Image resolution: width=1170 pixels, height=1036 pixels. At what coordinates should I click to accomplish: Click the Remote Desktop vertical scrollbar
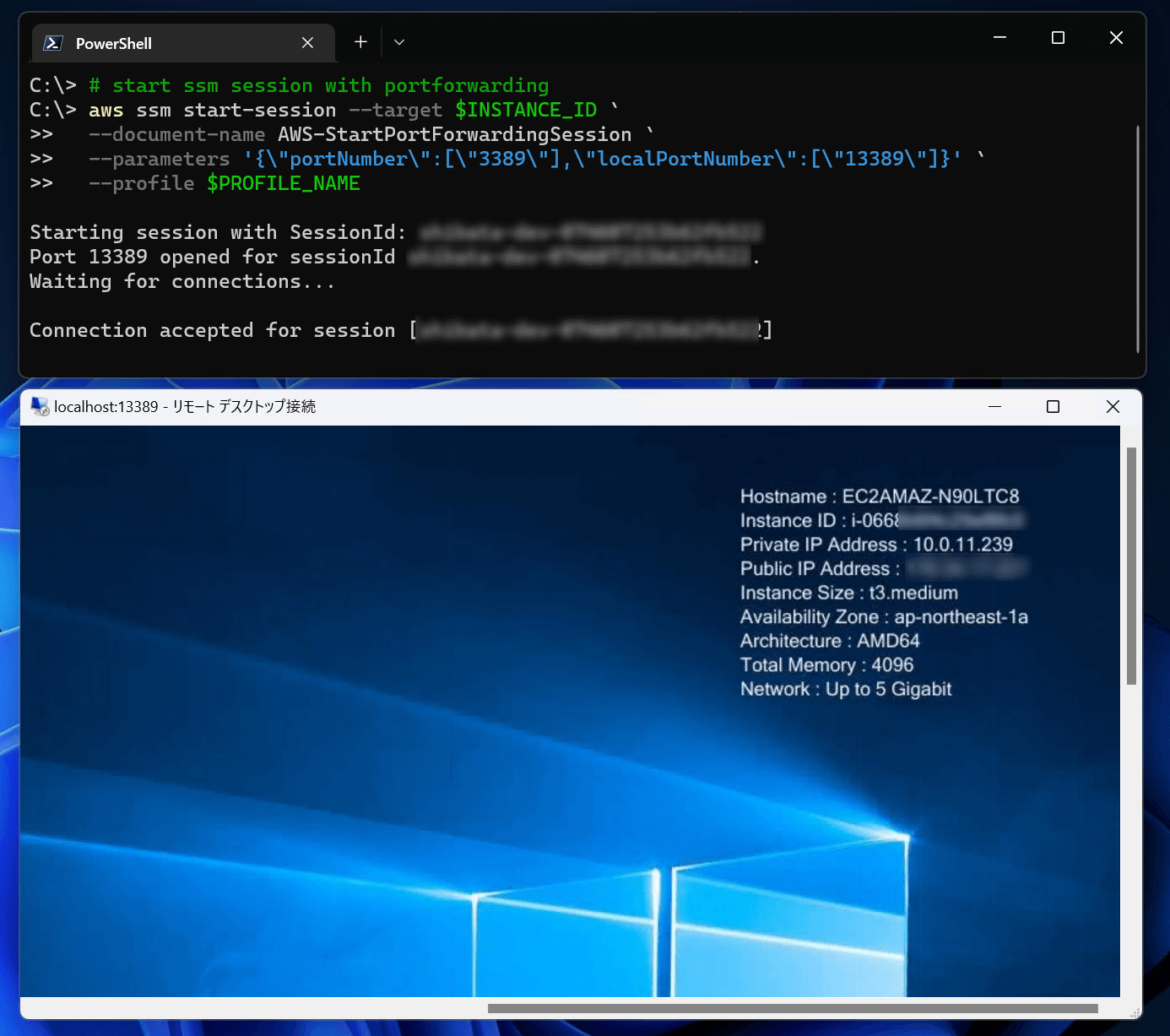tap(1131, 566)
